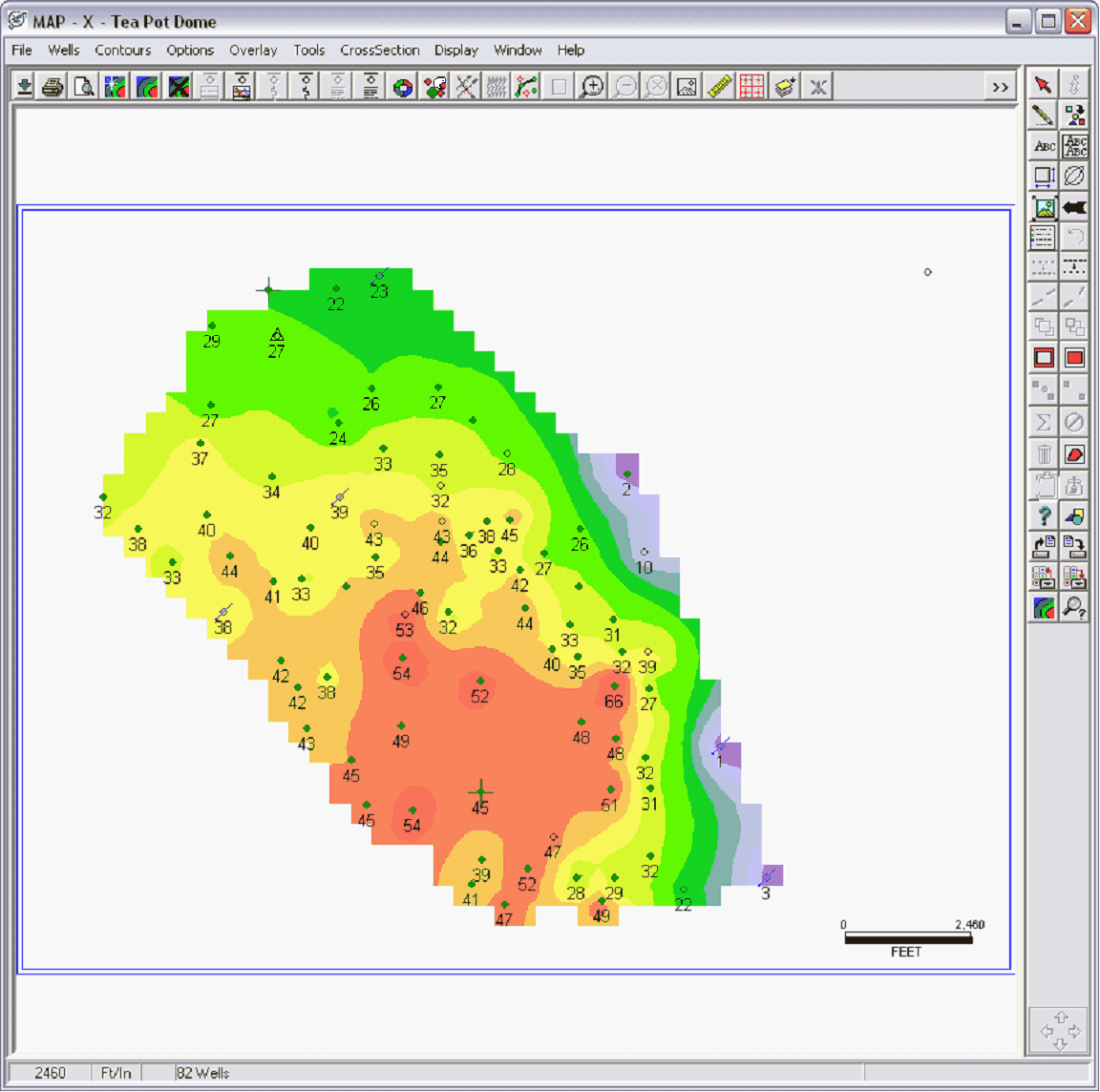Select the filled red rectangle tool
Image resolution: width=1100 pixels, height=1092 pixels.
click(x=1075, y=358)
